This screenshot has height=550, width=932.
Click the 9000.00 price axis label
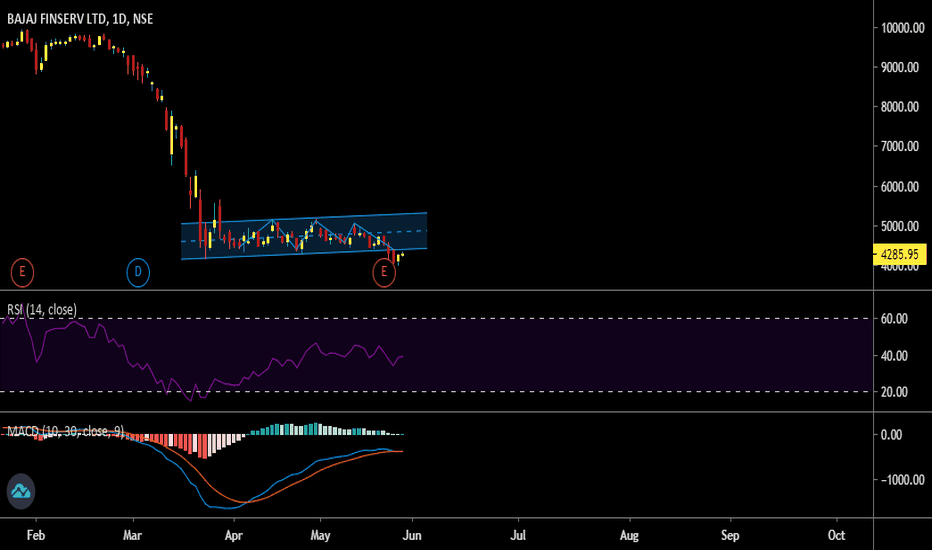coord(900,67)
